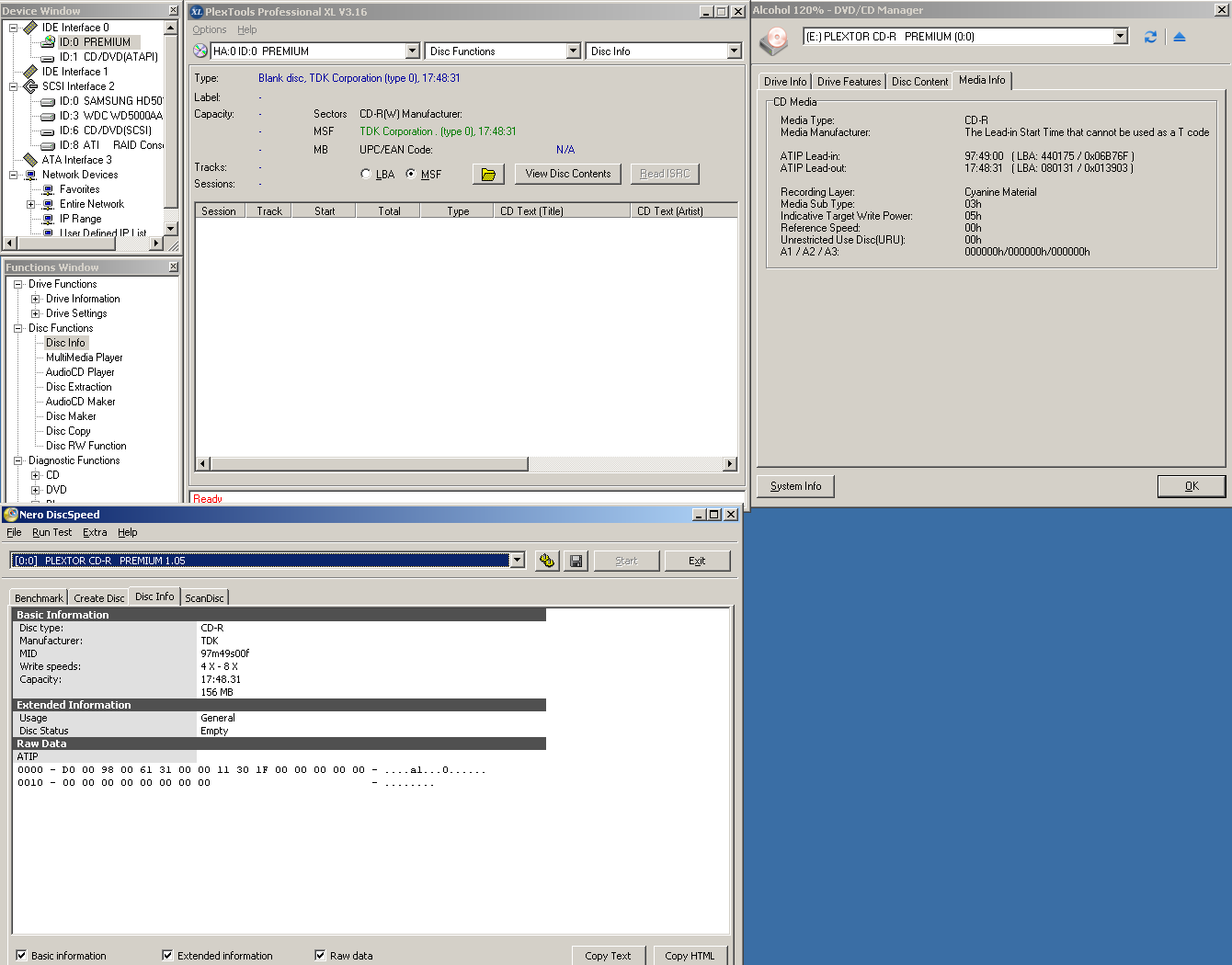Click the IDE Interface 1 chip icon
Viewport: 1232px width, 965px height.
[x=30, y=72]
